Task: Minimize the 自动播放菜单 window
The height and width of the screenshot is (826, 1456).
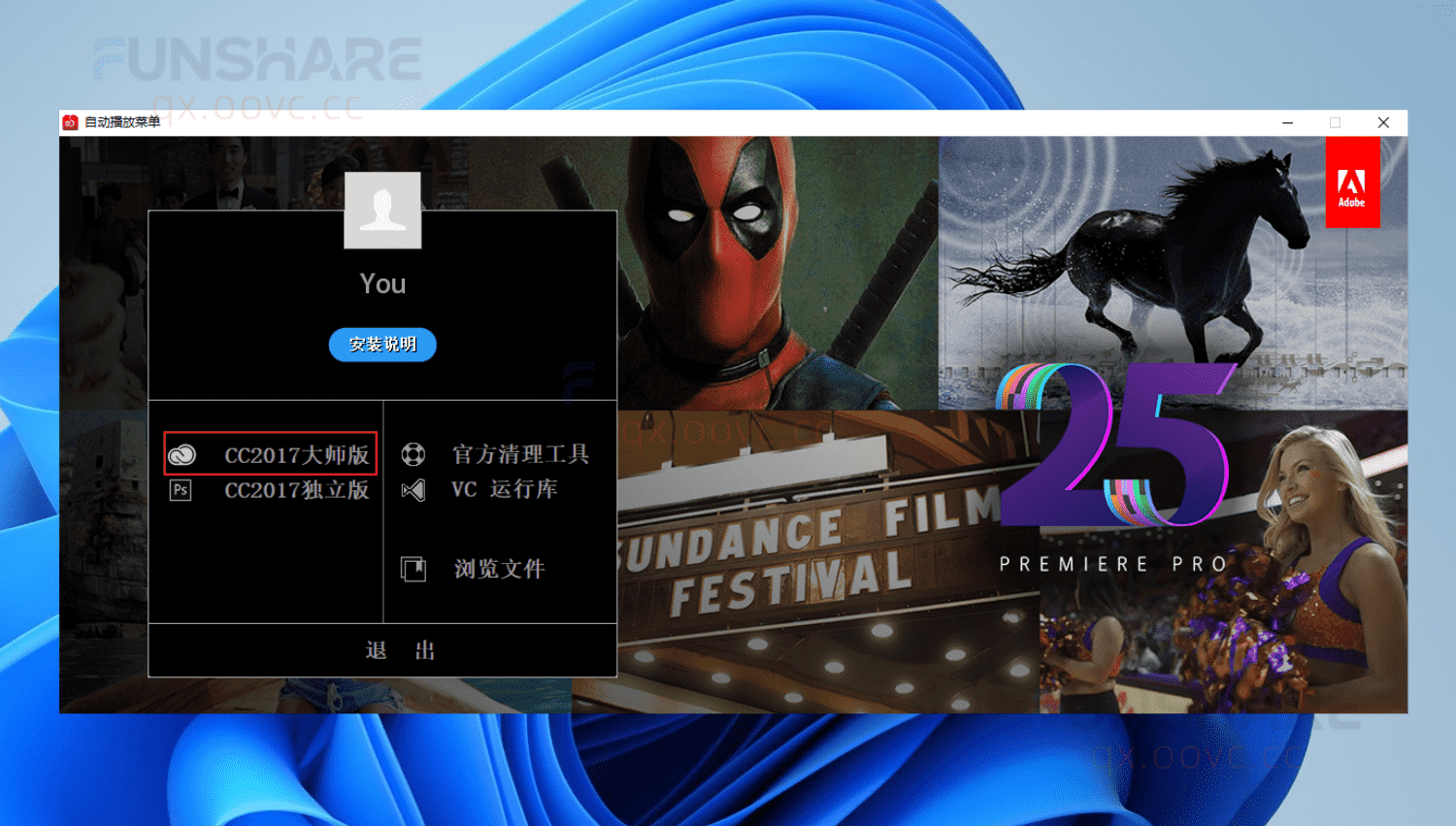Action: coord(1287,122)
